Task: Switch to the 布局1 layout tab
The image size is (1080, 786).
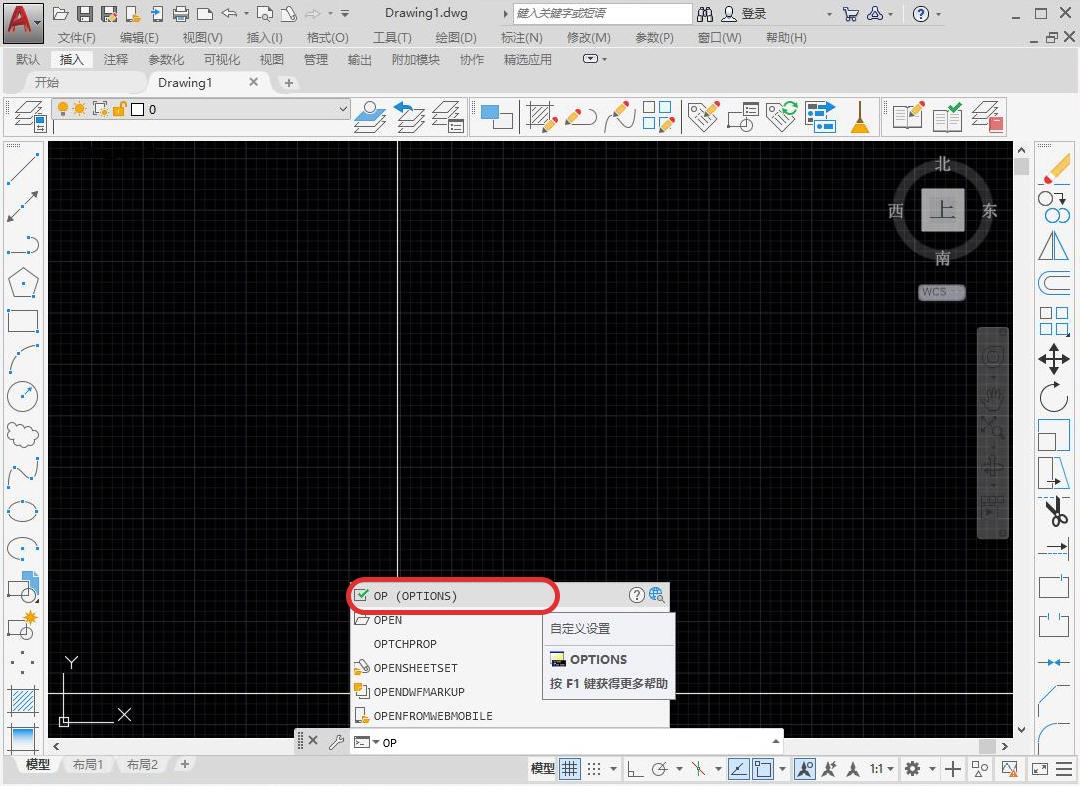Action: point(87,765)
